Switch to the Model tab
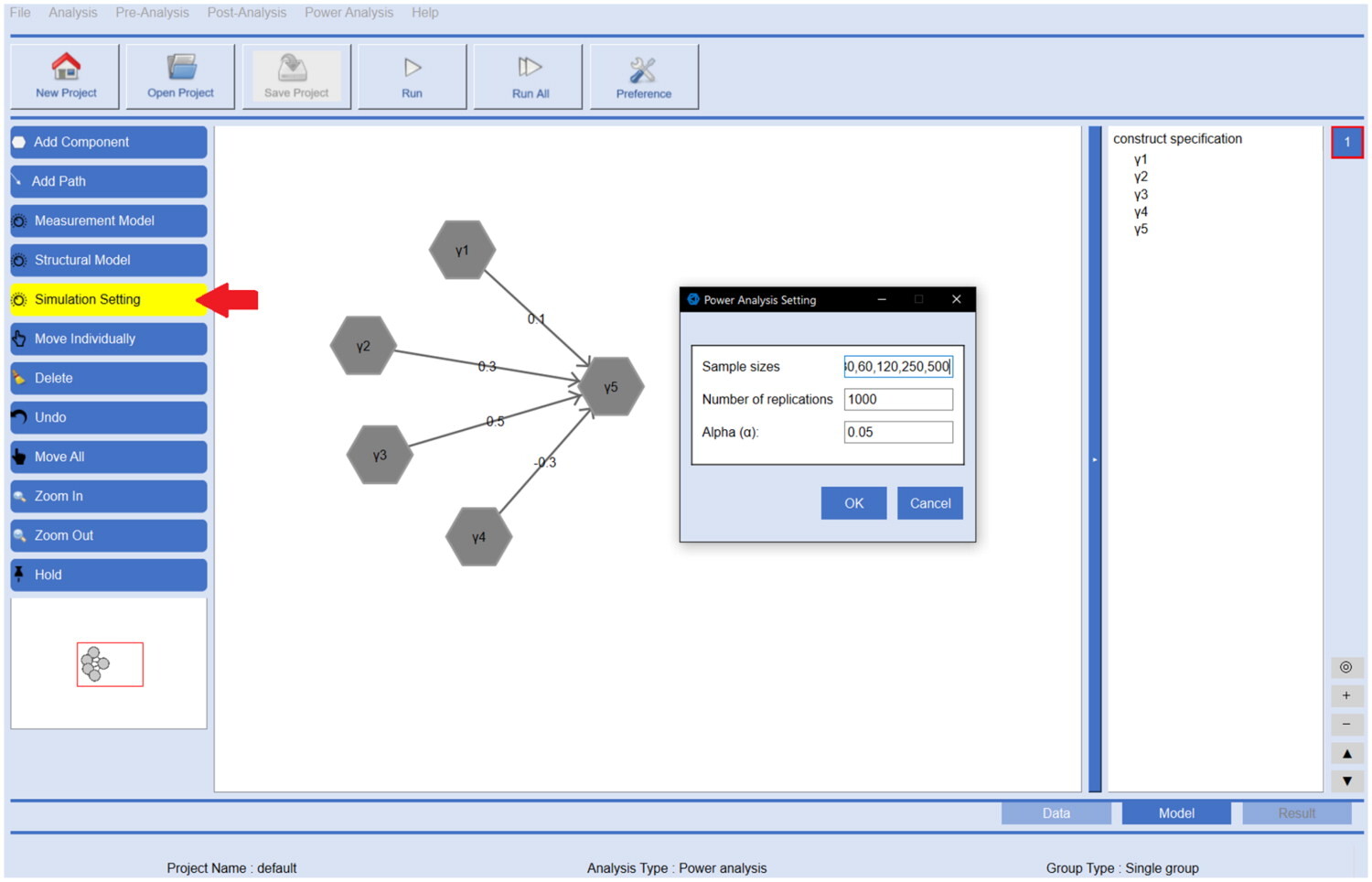This screenshot has width=1372, height=882. click(x=1176, y=813)
